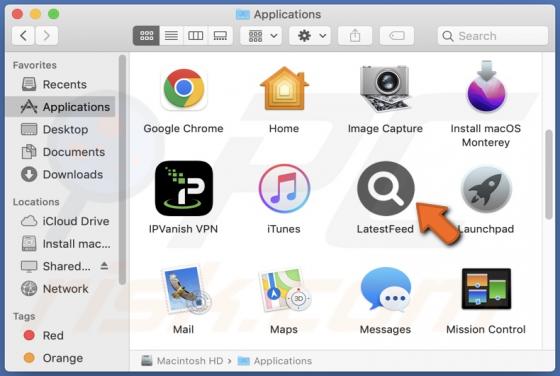
Task: Switch to column view mode
Action: pyautogui.click(x=196, y=36)
